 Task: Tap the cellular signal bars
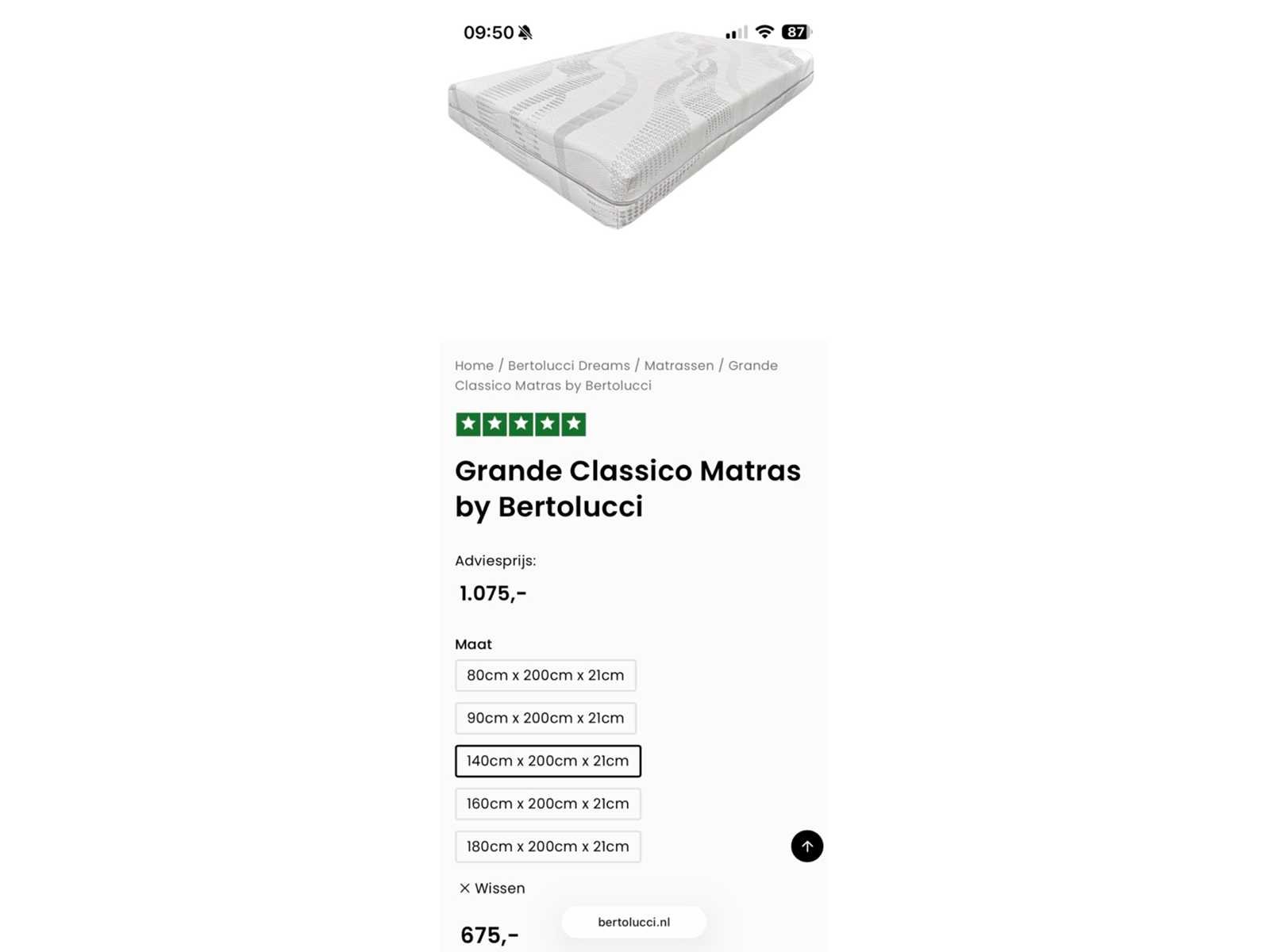coord(736,33)
